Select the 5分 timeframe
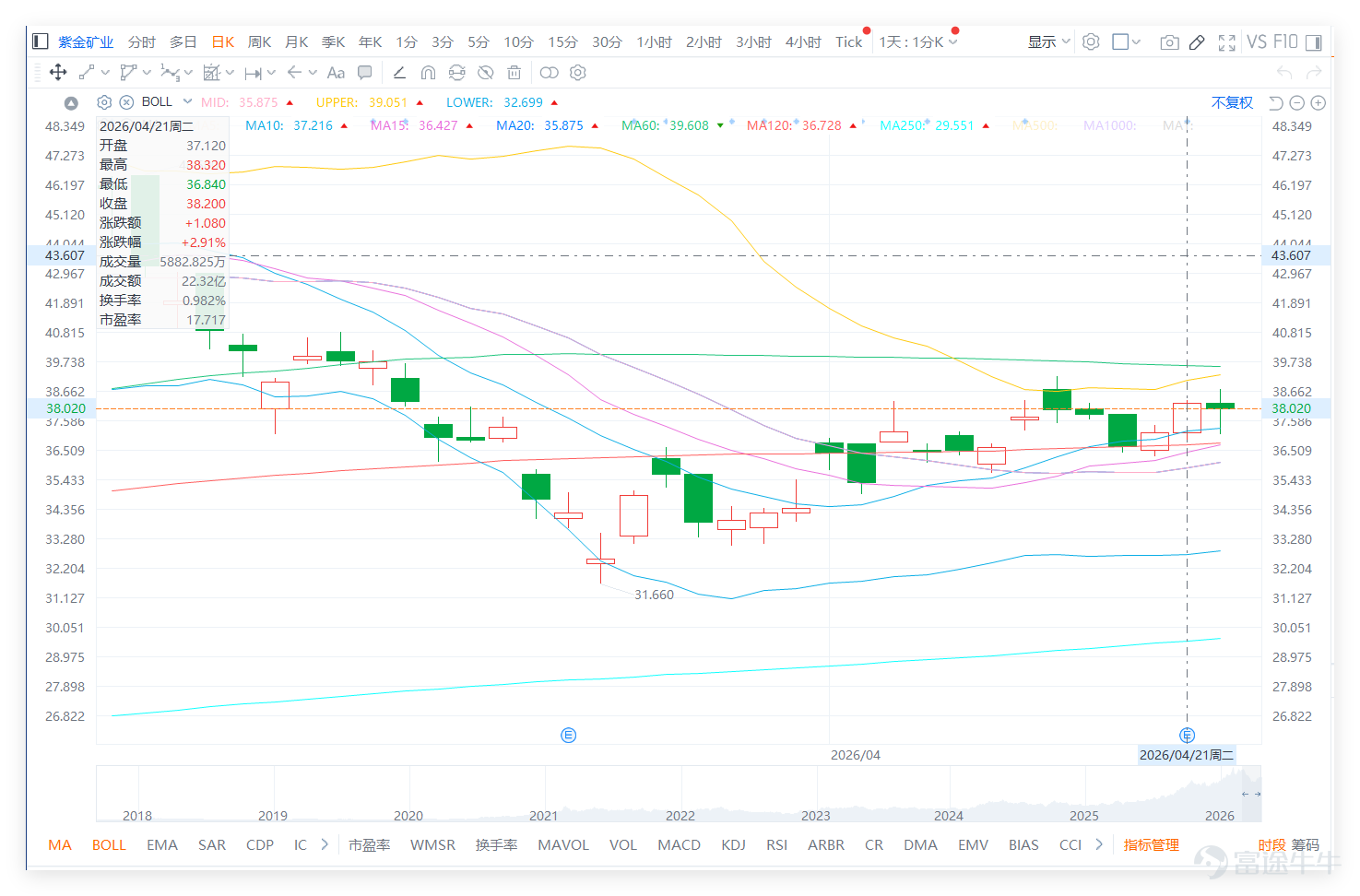This screenshot has width=1360, height=896. point(479,41)
